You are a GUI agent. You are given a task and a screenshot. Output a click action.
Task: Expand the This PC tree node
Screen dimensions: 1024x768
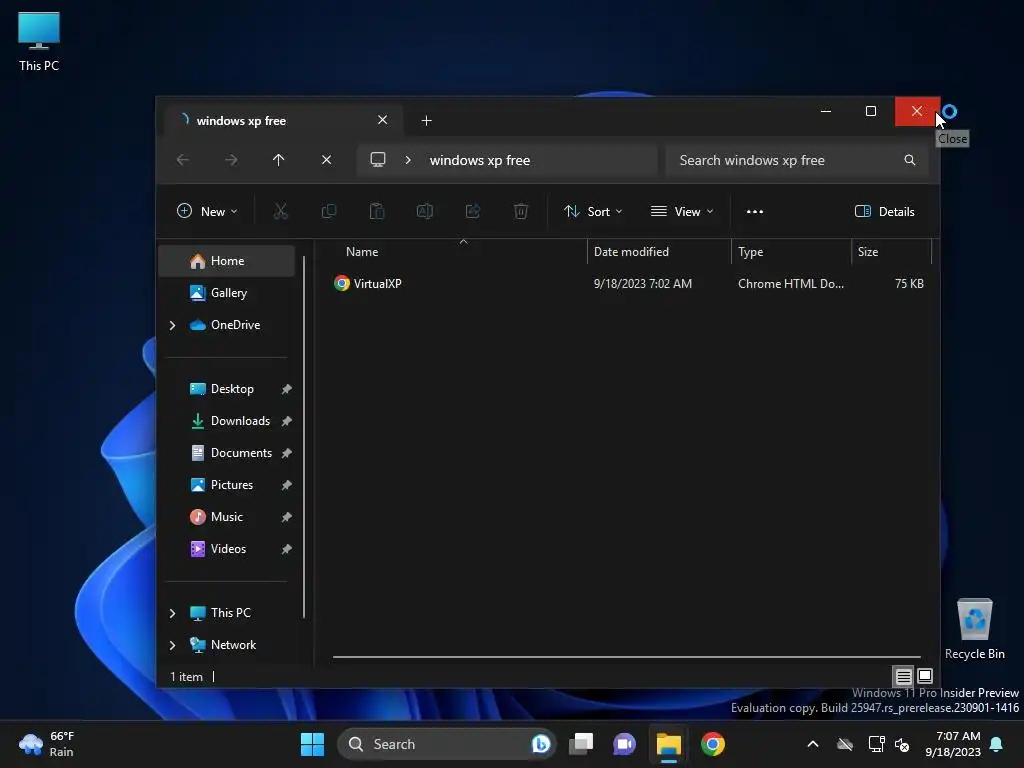point(172,613)
